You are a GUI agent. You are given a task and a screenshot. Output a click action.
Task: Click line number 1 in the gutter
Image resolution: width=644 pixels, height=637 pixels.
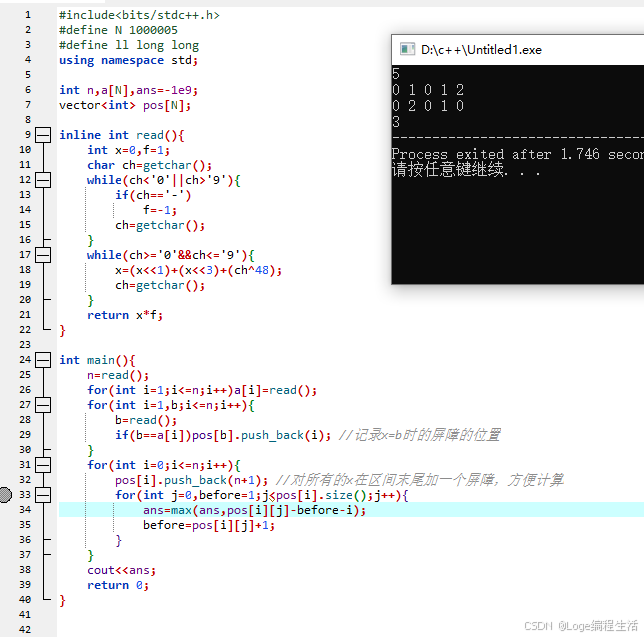(28, 15)
